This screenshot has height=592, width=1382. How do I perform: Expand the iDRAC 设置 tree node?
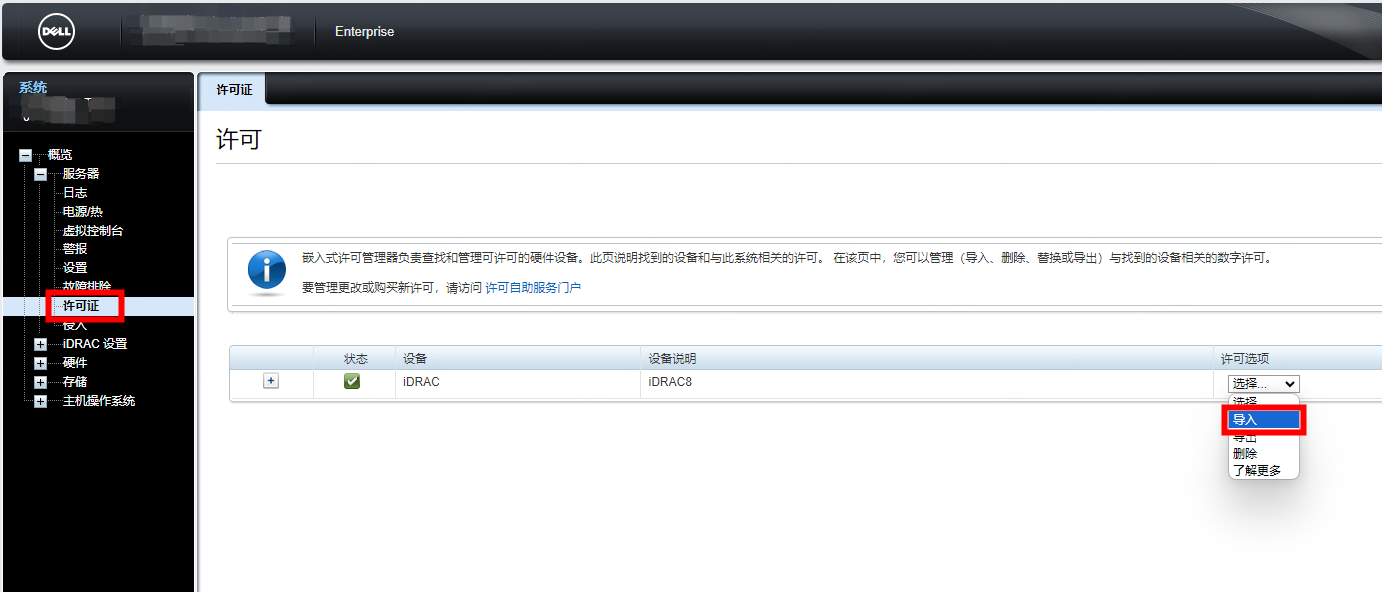(x=40, y=344)
